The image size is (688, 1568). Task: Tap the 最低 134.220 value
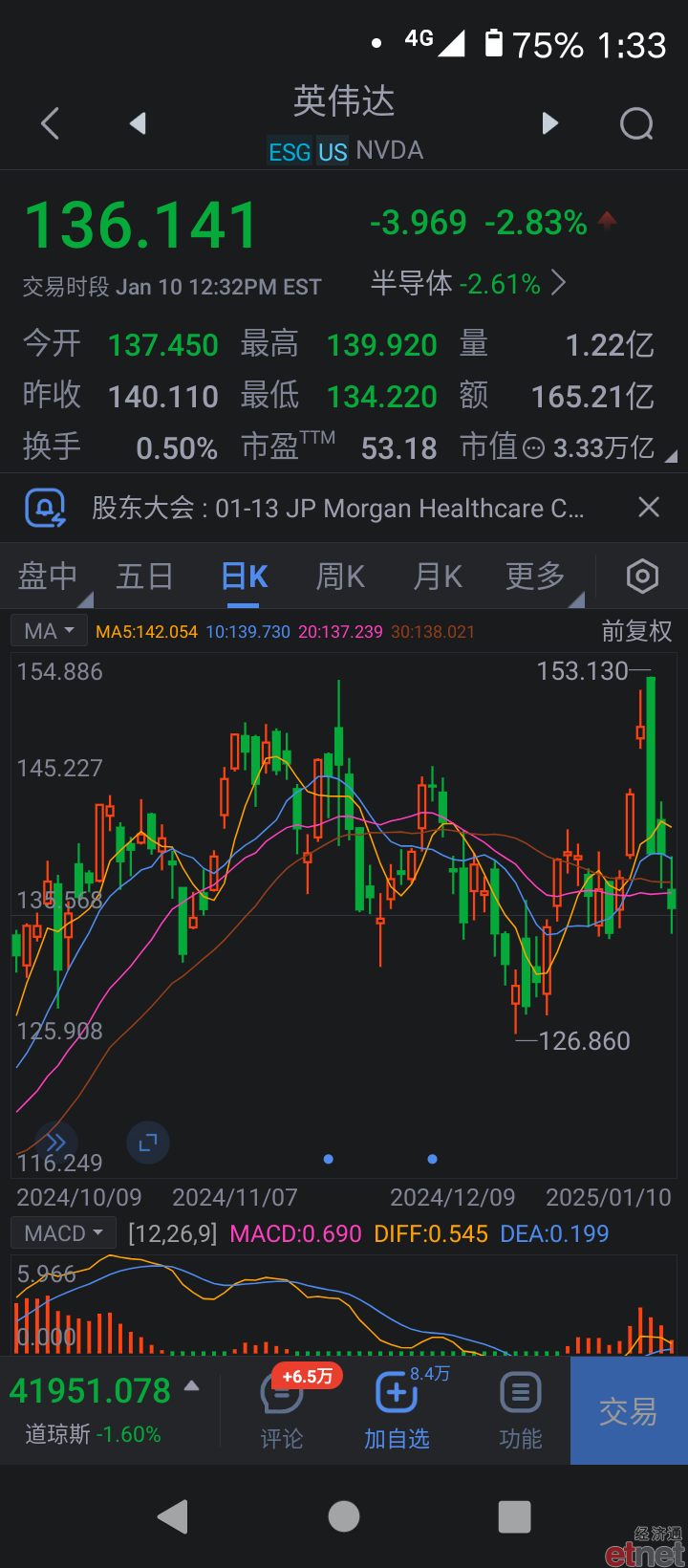pos(382,397)
